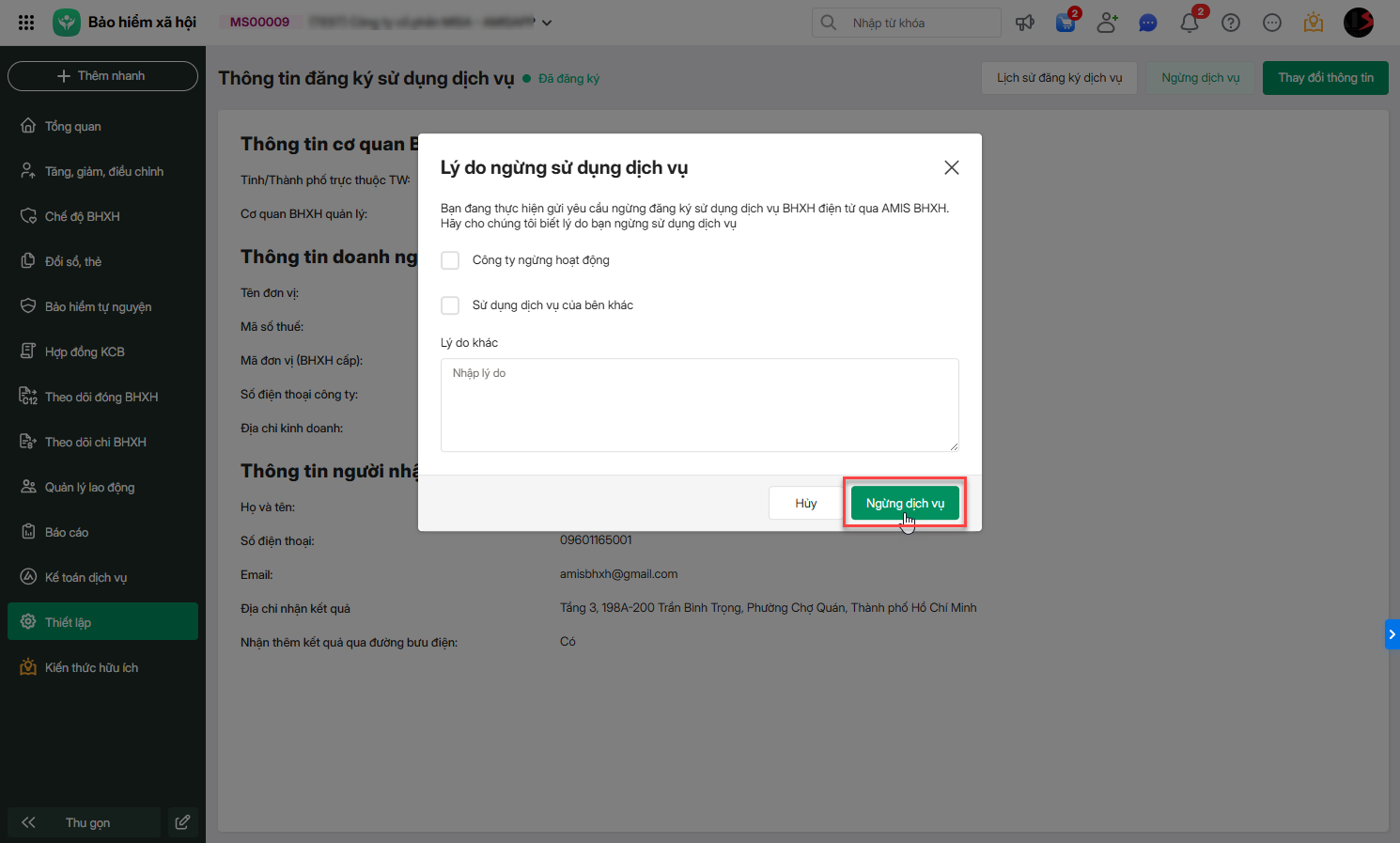The height and width of the screenshot is (843, 1400).
Task: Open Đổi sổ, thẻ menu
Action: click(102, 261)
